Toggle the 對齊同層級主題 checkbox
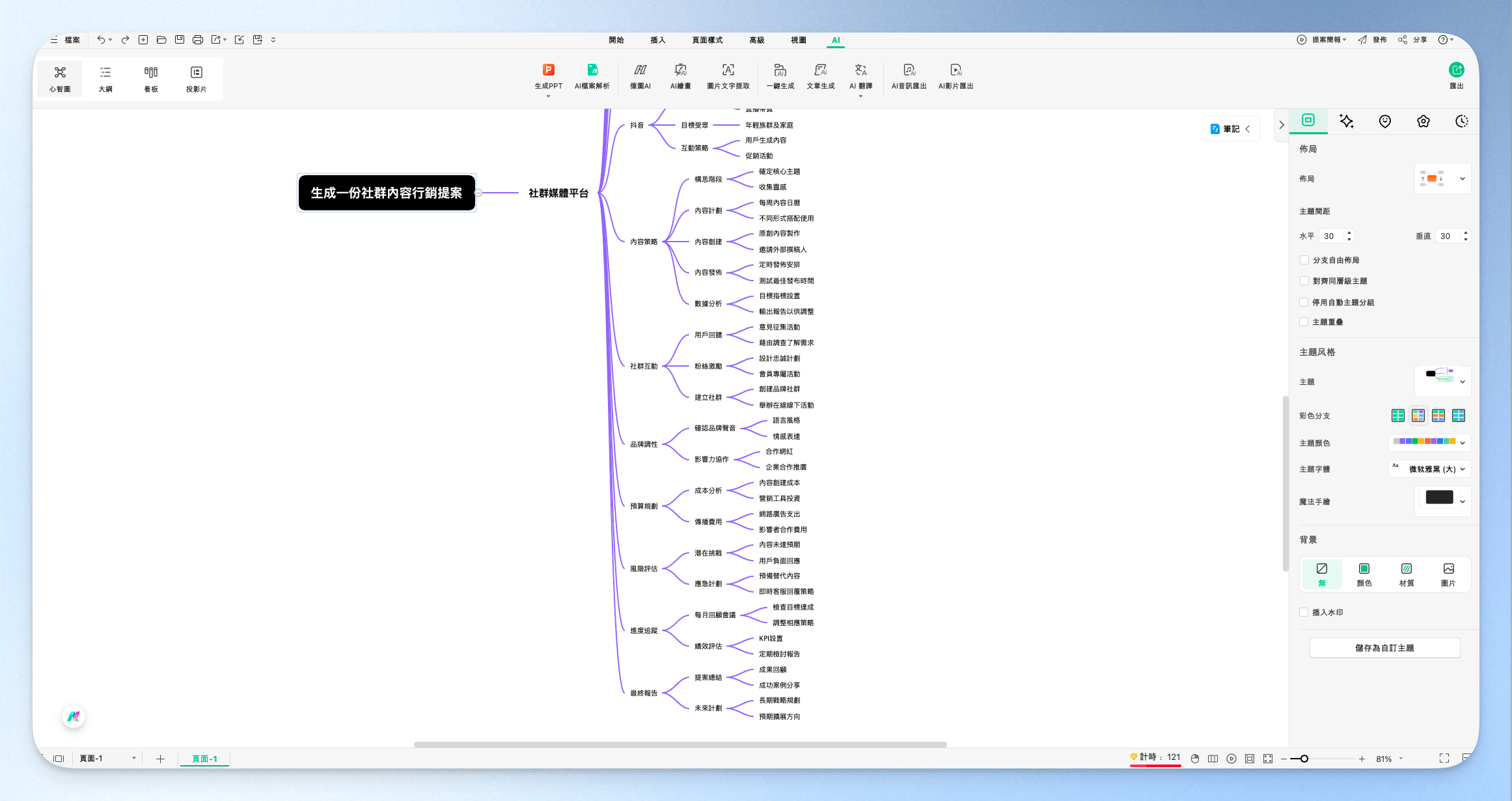Screen dimensions: 1512x801 (1304, 281)
